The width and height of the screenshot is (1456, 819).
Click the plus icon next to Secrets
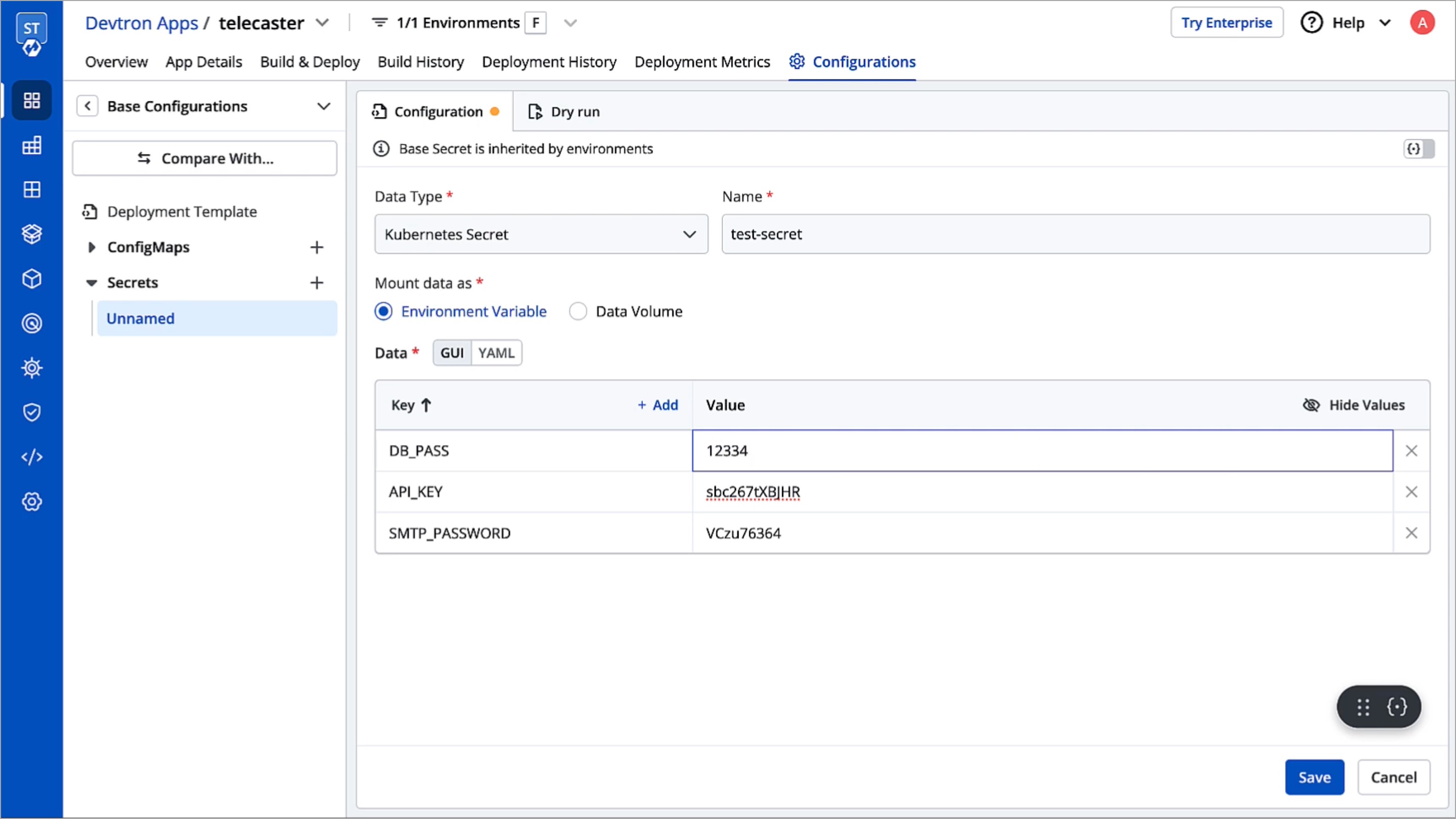coord(317,282)
